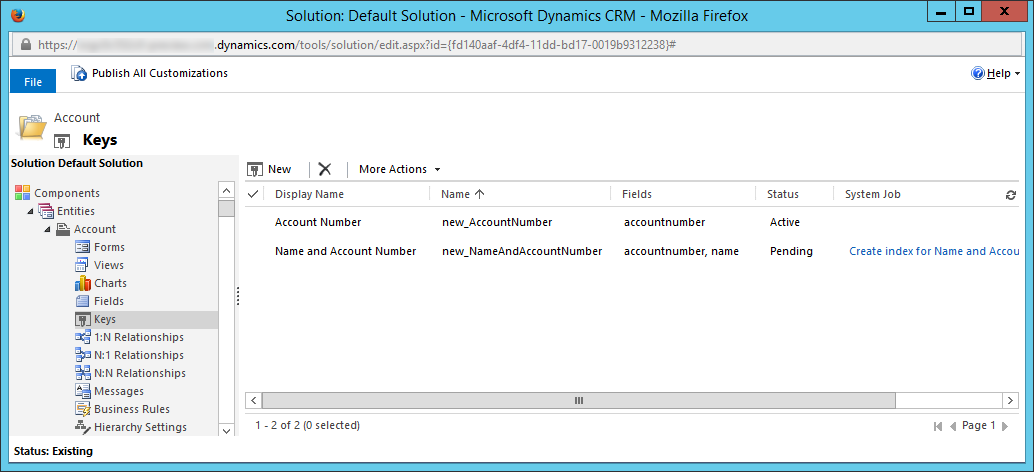The height and width of the screenshot is (472, 1034).
Task: Click the tree scrollbar down arrow
Action: [x=226, y=430]
